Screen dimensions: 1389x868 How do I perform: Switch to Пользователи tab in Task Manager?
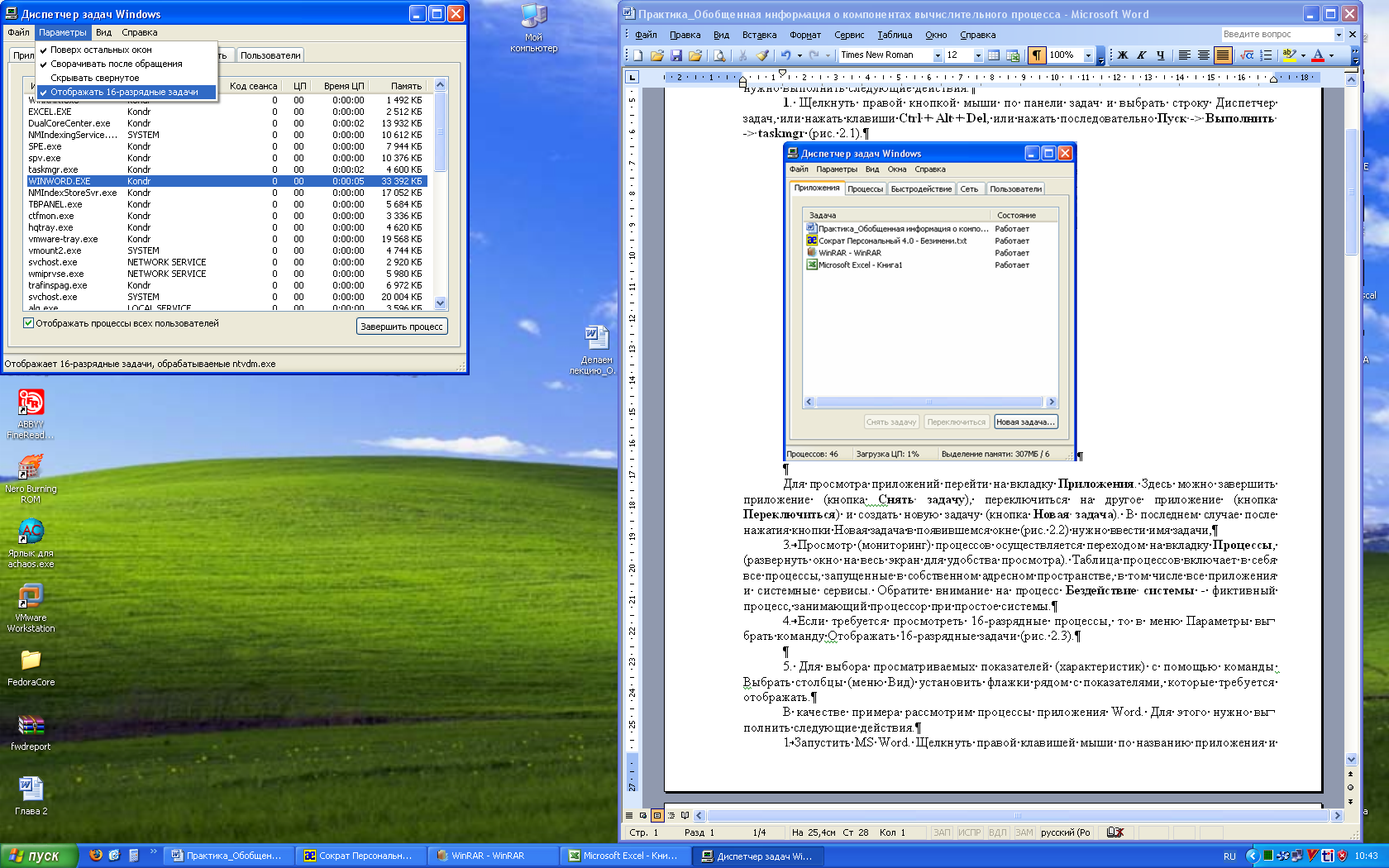270,55
